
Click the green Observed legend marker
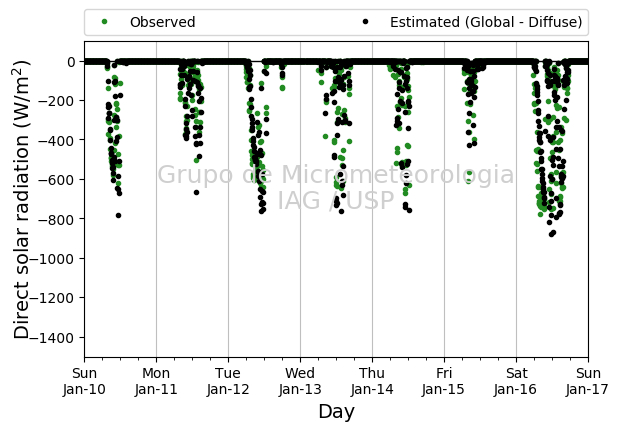pos(104,22)
